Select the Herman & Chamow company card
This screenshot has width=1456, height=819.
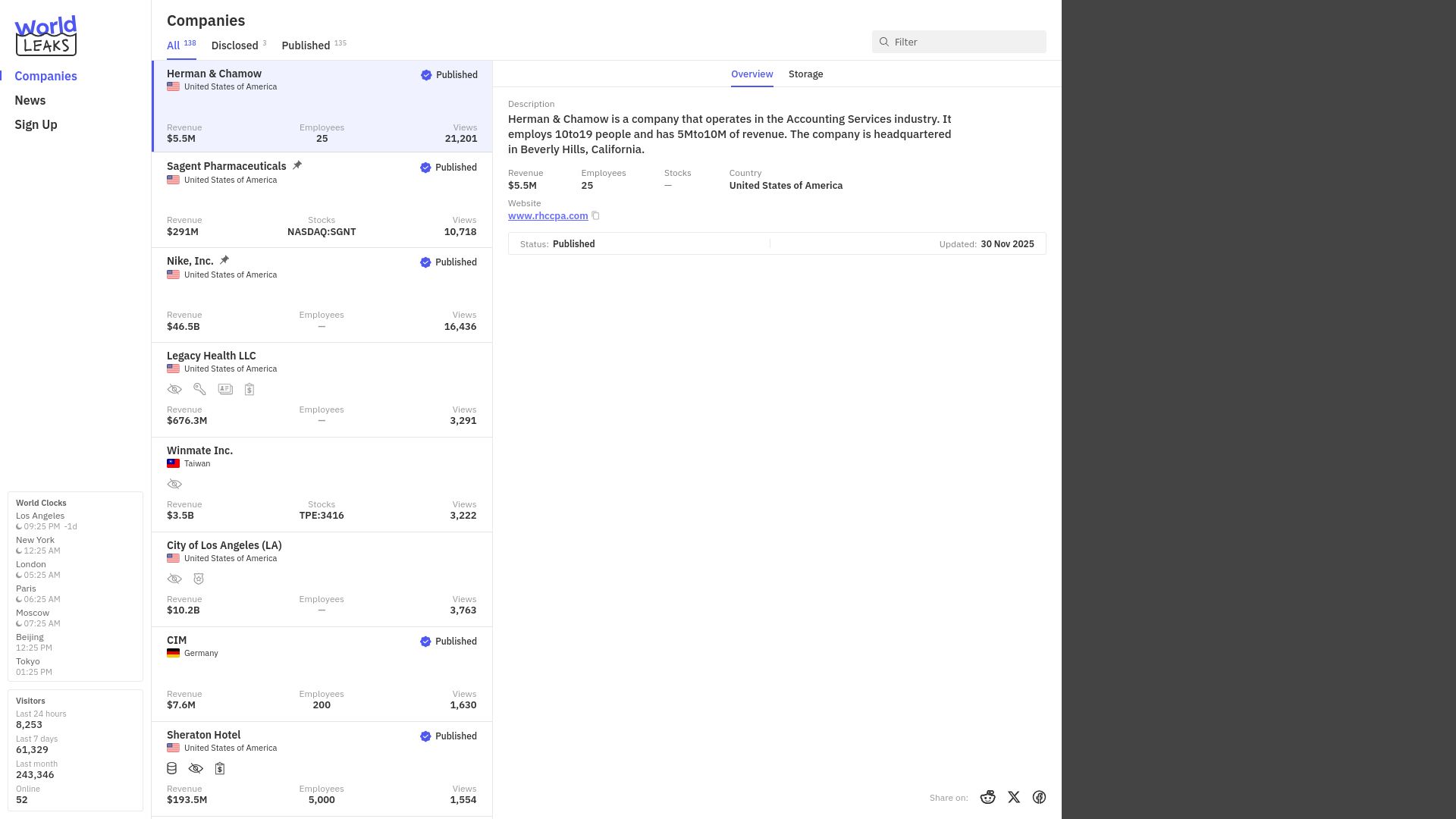pyautogui.click(x=322, y=106)
